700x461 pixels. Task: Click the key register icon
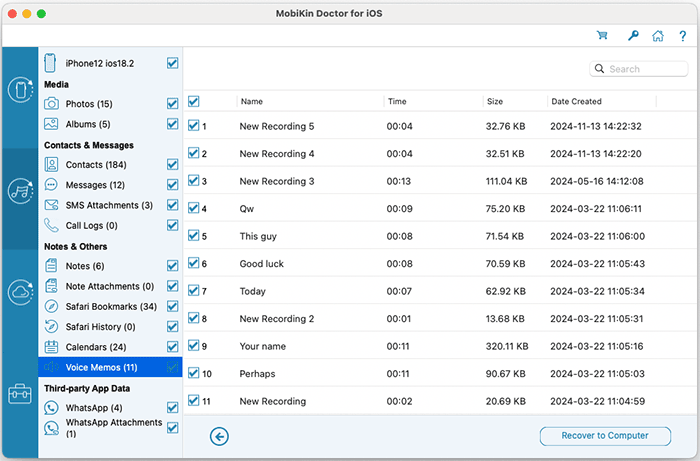click(633, 35)
